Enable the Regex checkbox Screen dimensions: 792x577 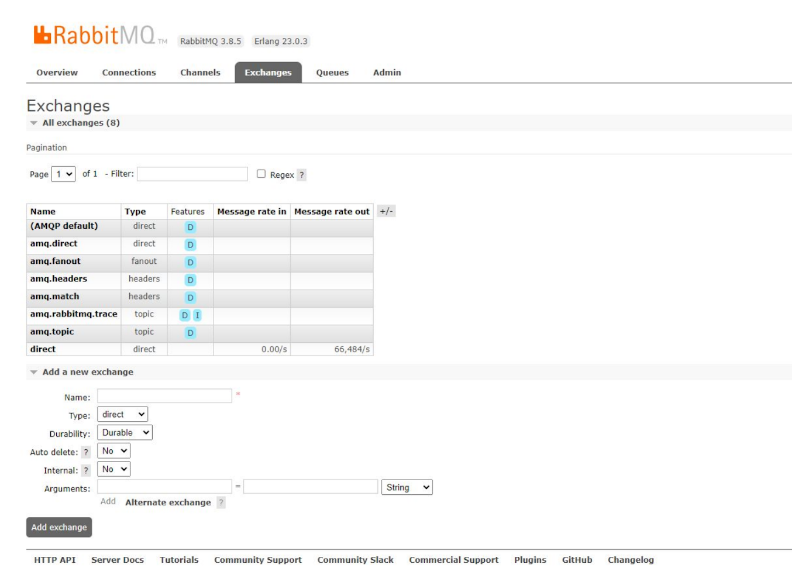[262, 174]
